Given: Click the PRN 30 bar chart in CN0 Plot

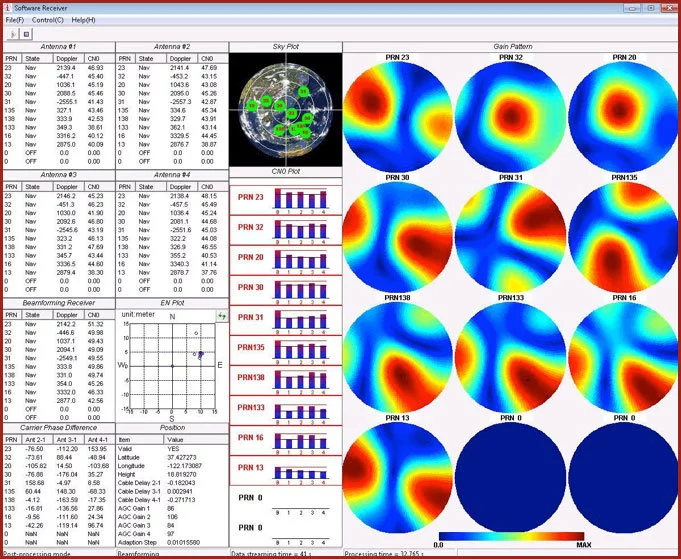Looking at the screenshot, I should pos(300,290).
